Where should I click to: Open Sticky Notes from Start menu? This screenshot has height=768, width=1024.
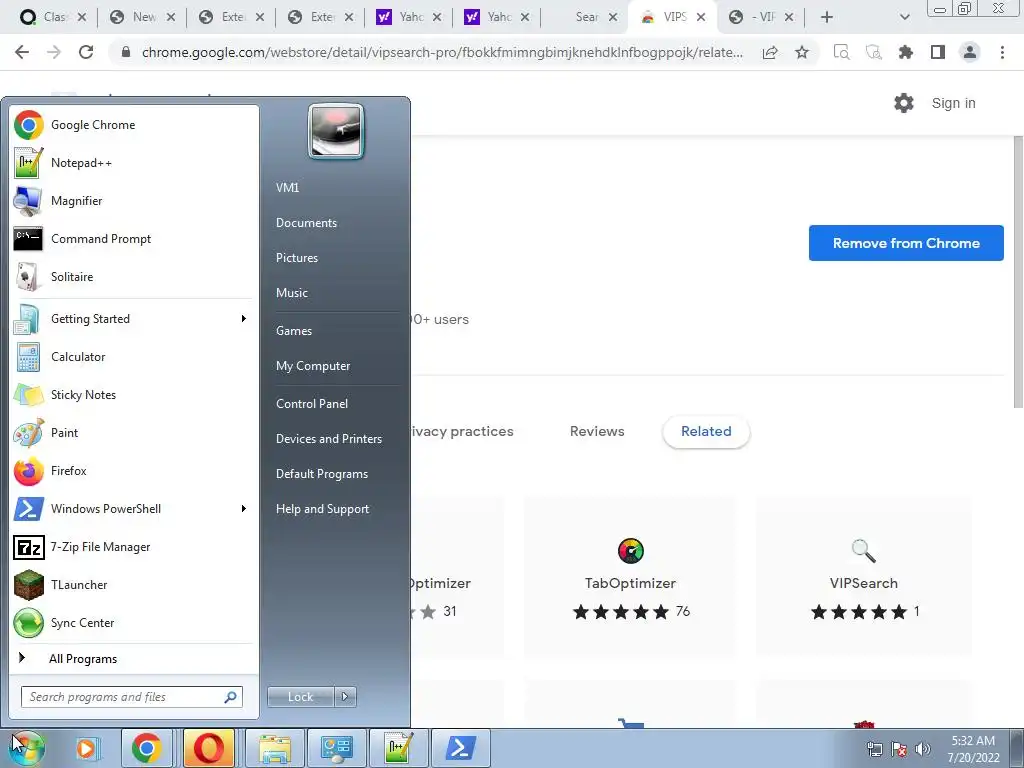(134, 394)
